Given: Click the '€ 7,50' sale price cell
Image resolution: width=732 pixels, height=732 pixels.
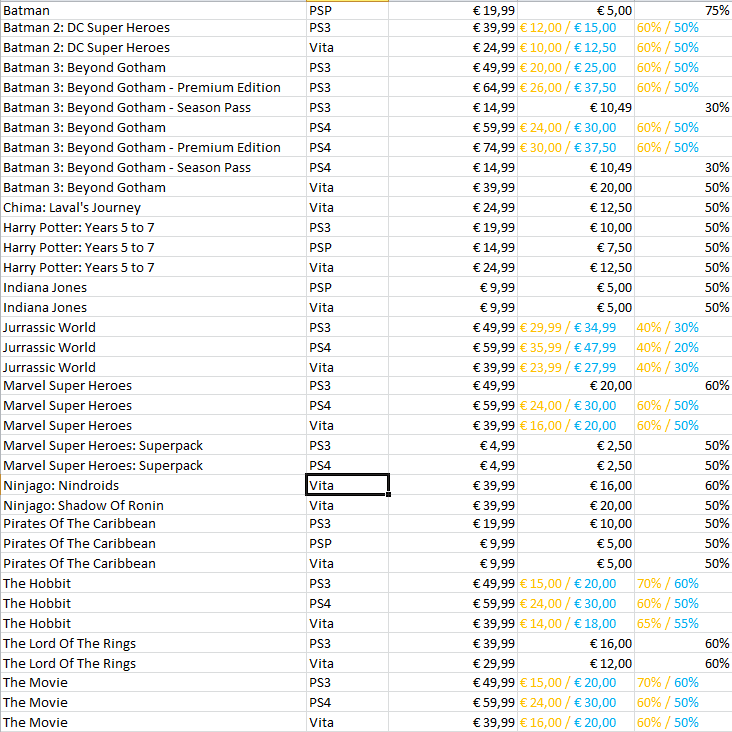Looking at the screenshot, I should (576, 247).
